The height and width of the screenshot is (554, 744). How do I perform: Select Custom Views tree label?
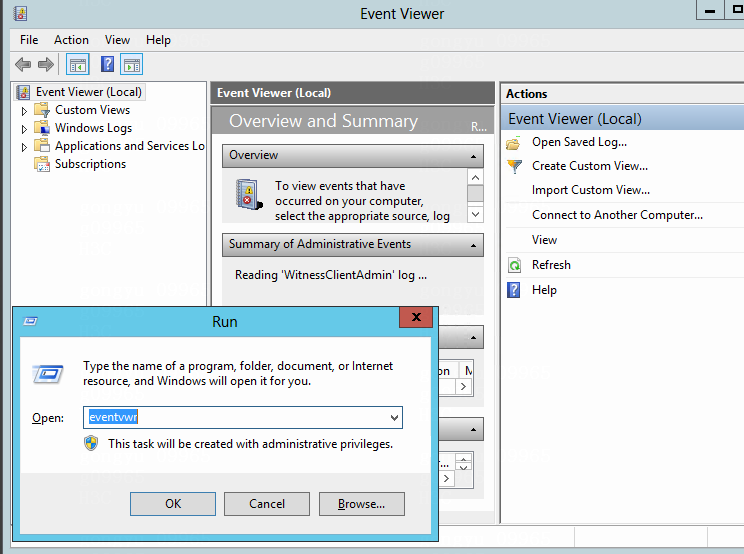click(93, 110)
